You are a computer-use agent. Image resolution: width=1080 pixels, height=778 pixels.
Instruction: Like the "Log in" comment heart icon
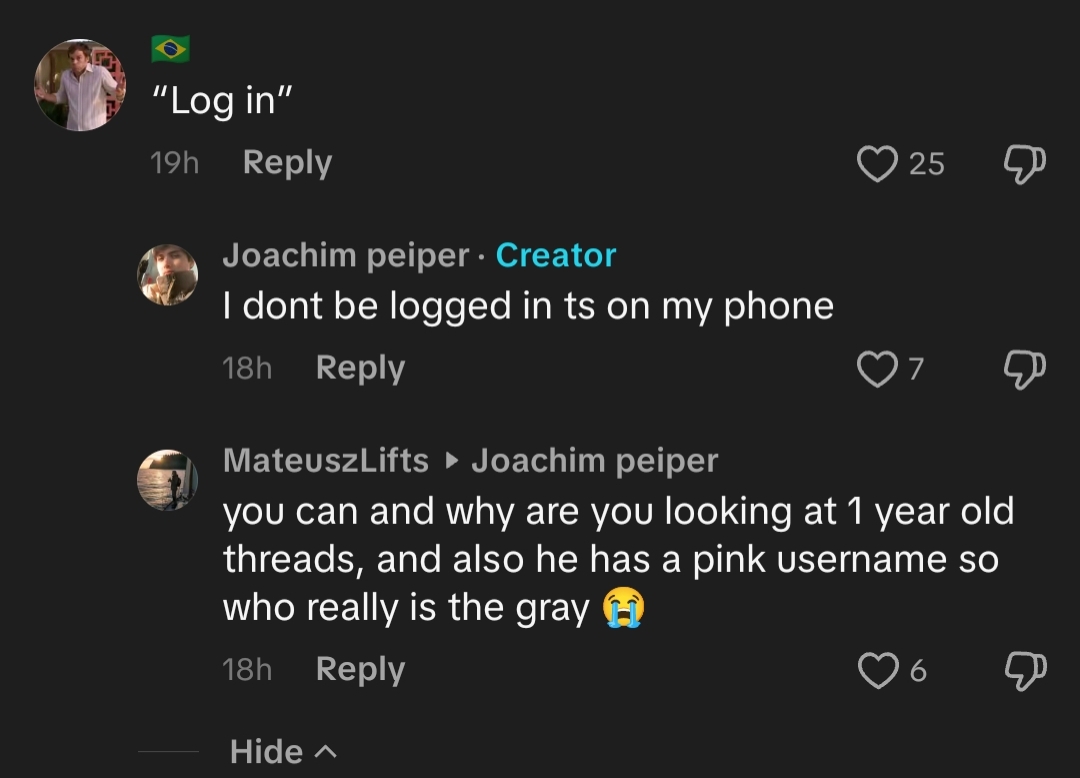pos(878,164)
